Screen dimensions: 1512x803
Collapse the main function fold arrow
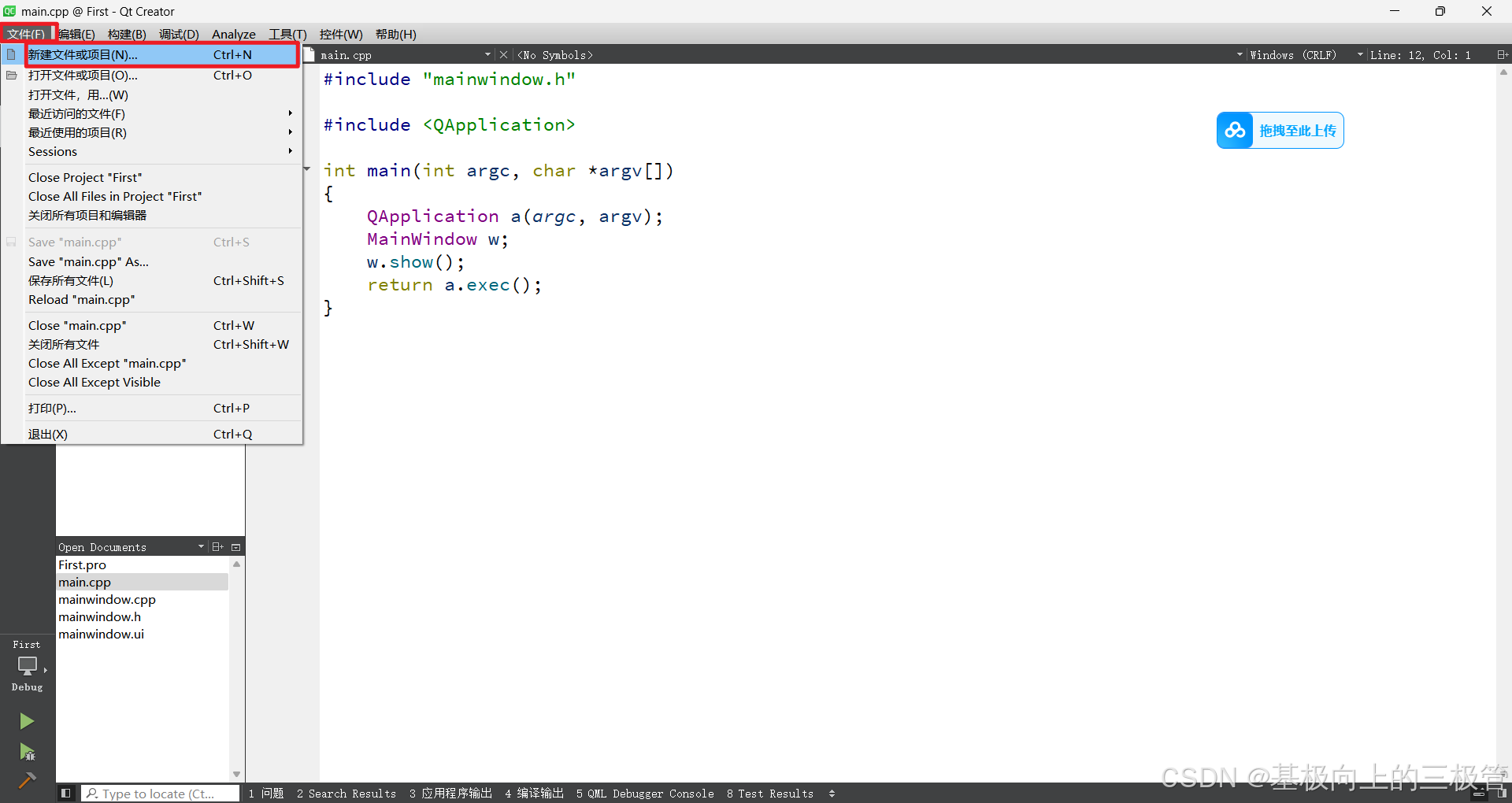click(x=308, y=170)
